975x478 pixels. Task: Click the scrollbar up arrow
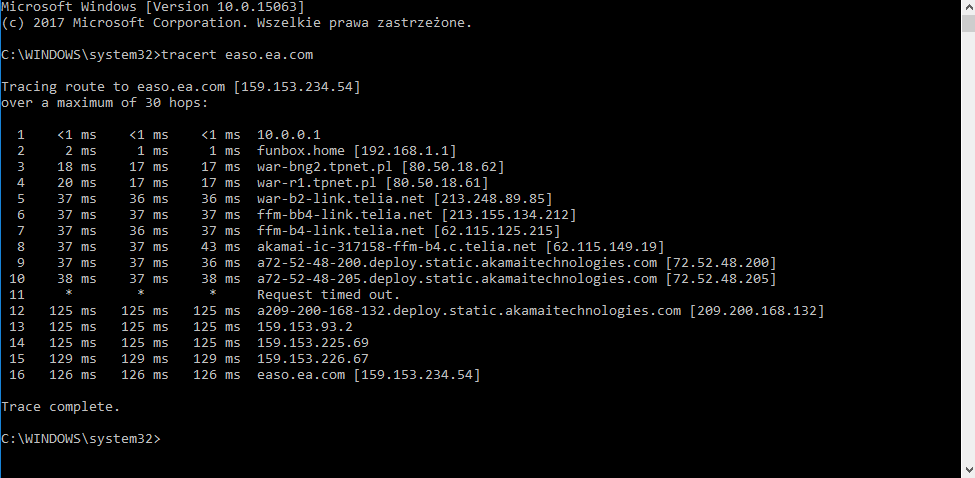point(966,8)
